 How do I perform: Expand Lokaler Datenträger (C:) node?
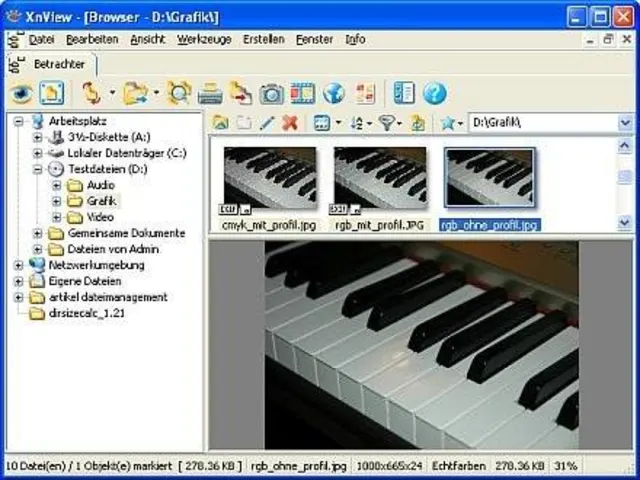[x=37, y=153]
